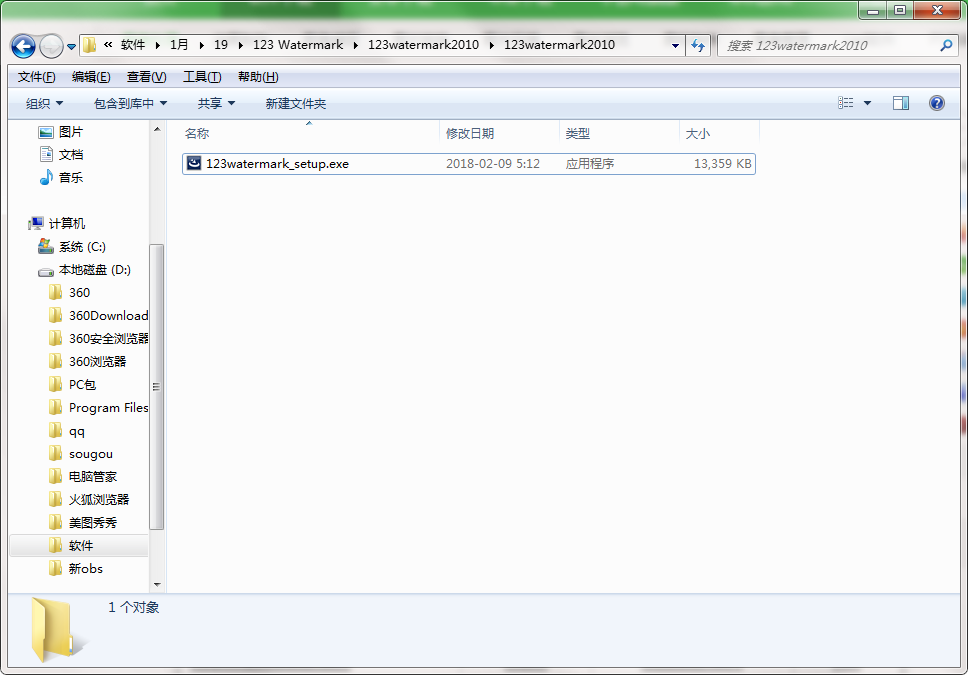
Task: Open the 文件(F) menu
Action: coord(36,77)
